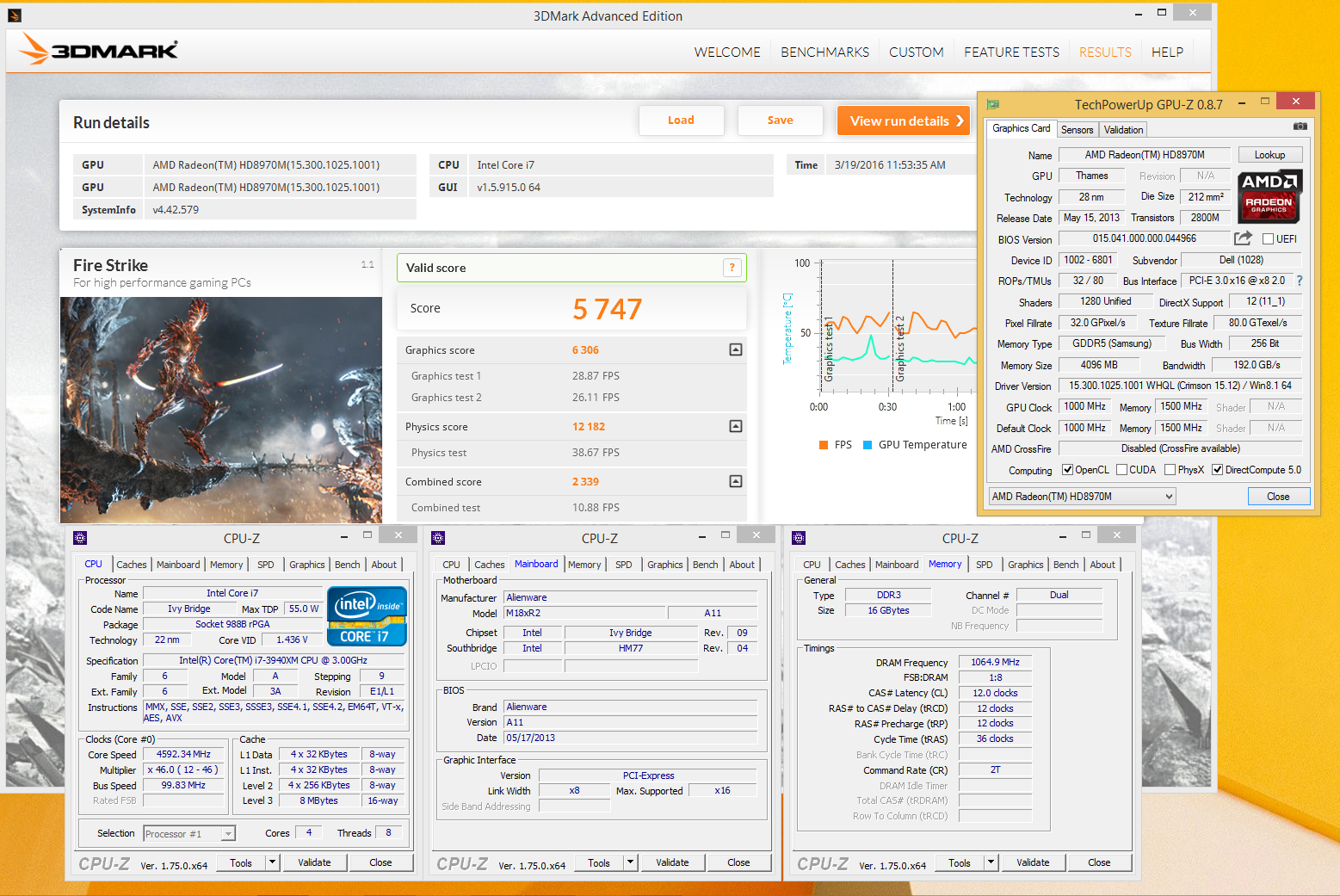Toggle the OpenCL checkbox
This screenshot has width=1340, height=896.
1068,470
